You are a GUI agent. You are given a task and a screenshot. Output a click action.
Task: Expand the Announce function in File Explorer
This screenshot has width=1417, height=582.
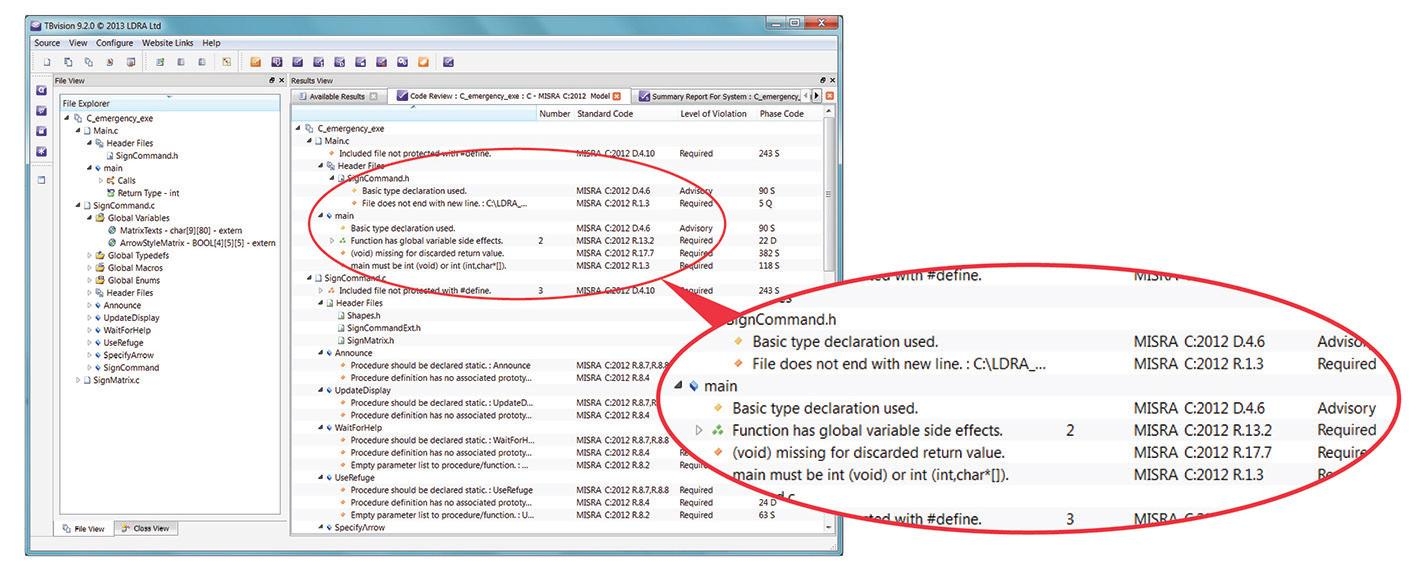pos(89,305)
